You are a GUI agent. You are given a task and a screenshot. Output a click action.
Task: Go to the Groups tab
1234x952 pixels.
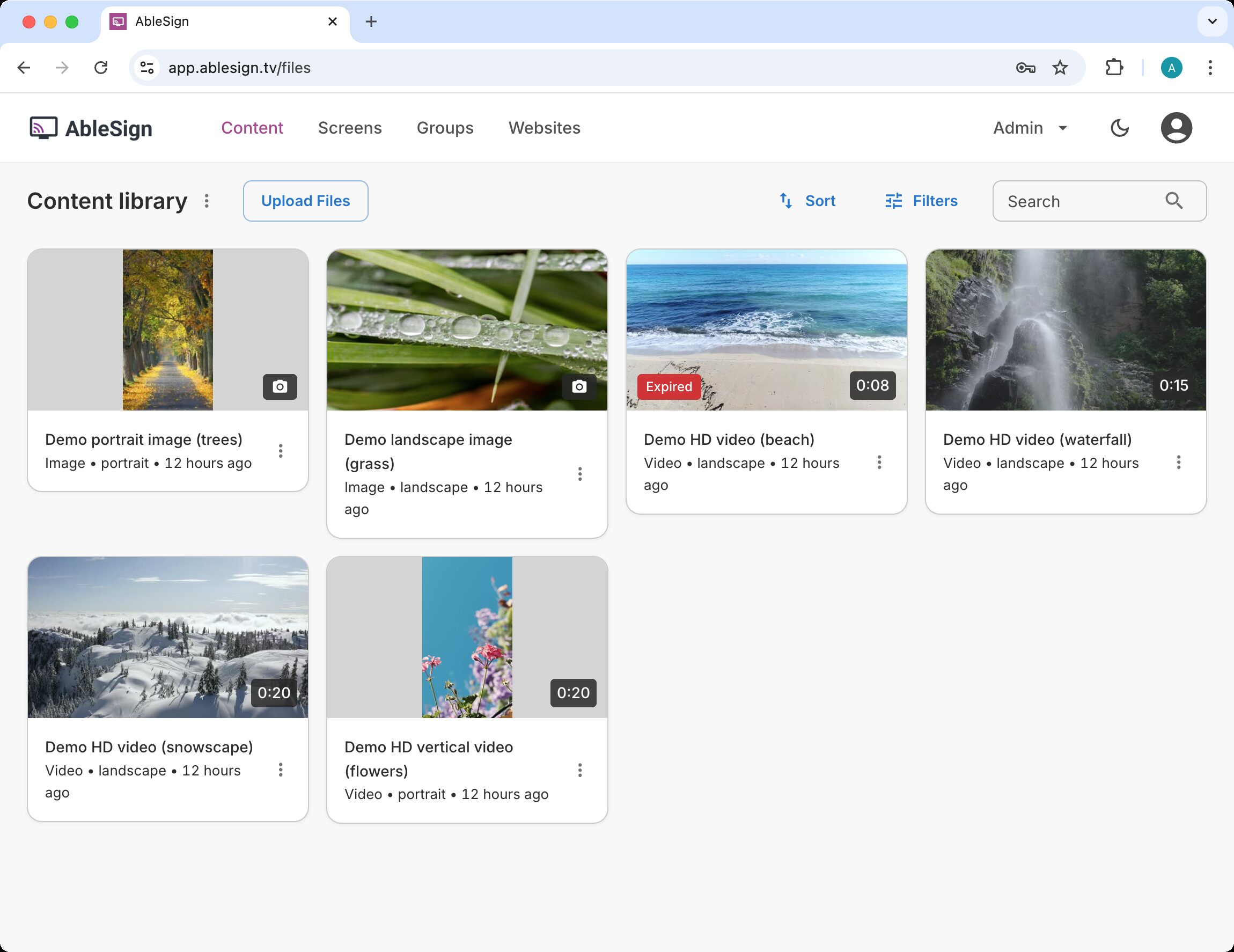[x=445, y=128]
